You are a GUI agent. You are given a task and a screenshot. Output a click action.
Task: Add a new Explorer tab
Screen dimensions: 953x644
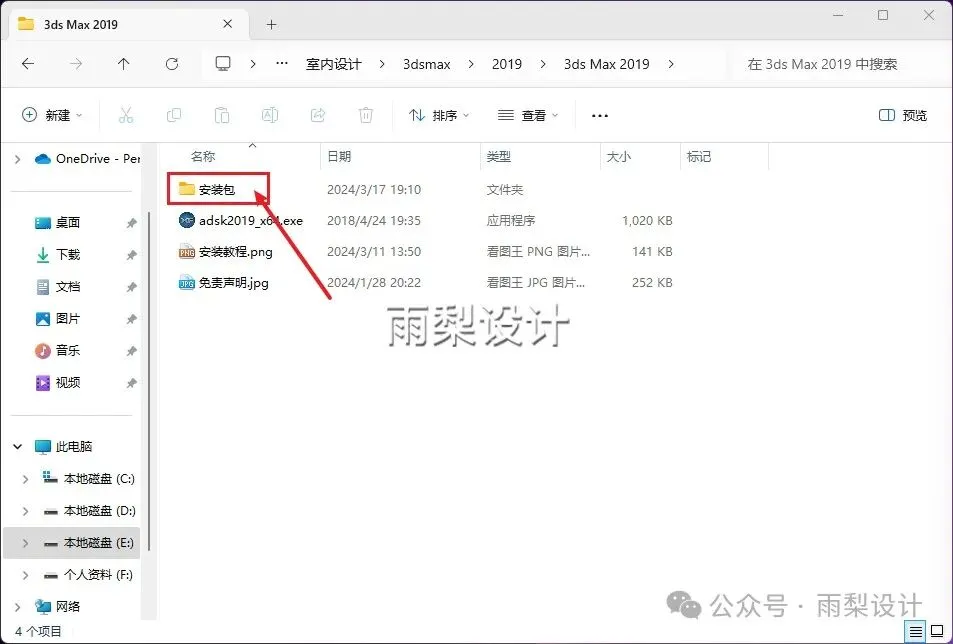pyautogui.click(x=272, y=24)
